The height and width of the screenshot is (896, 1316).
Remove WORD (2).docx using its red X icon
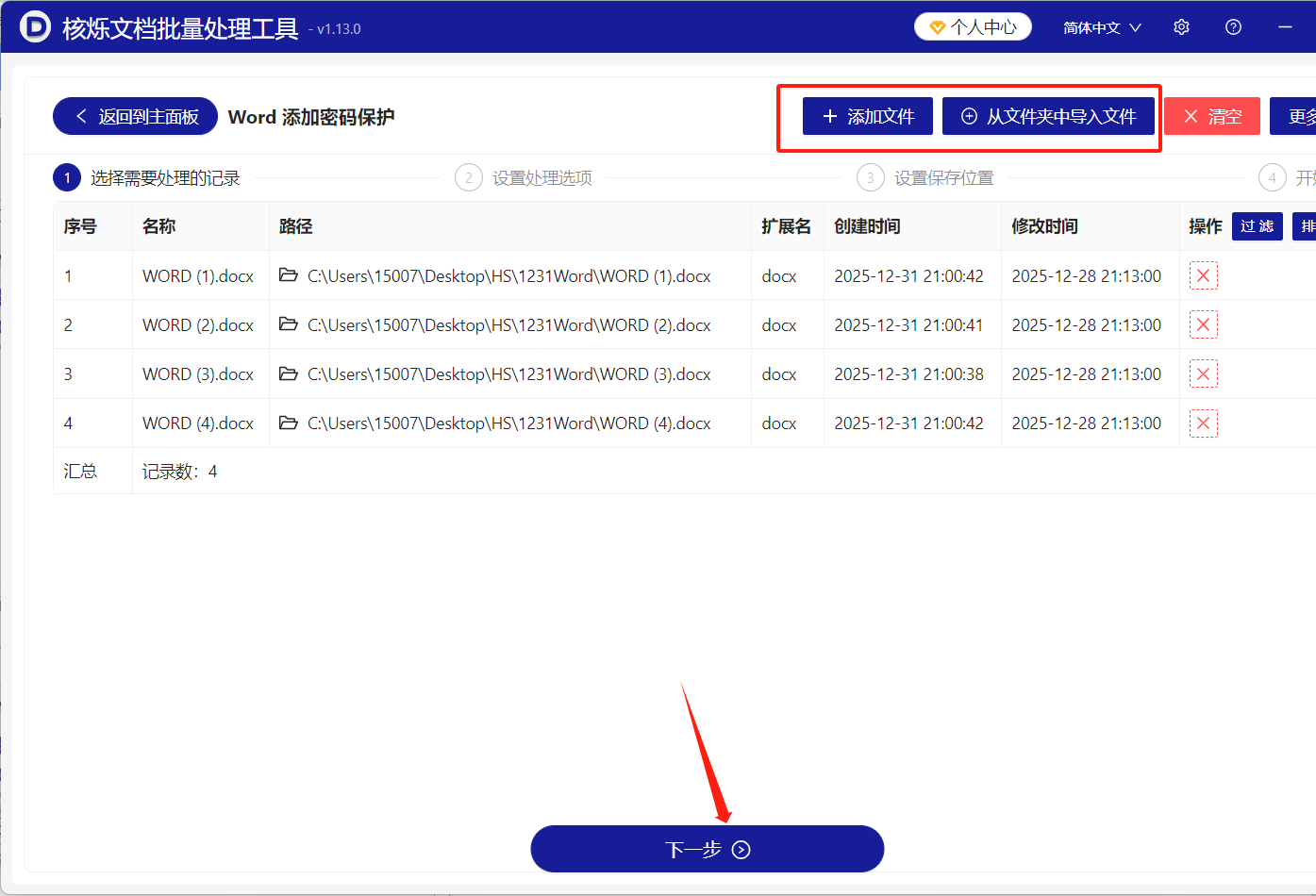coord(1204,324)
